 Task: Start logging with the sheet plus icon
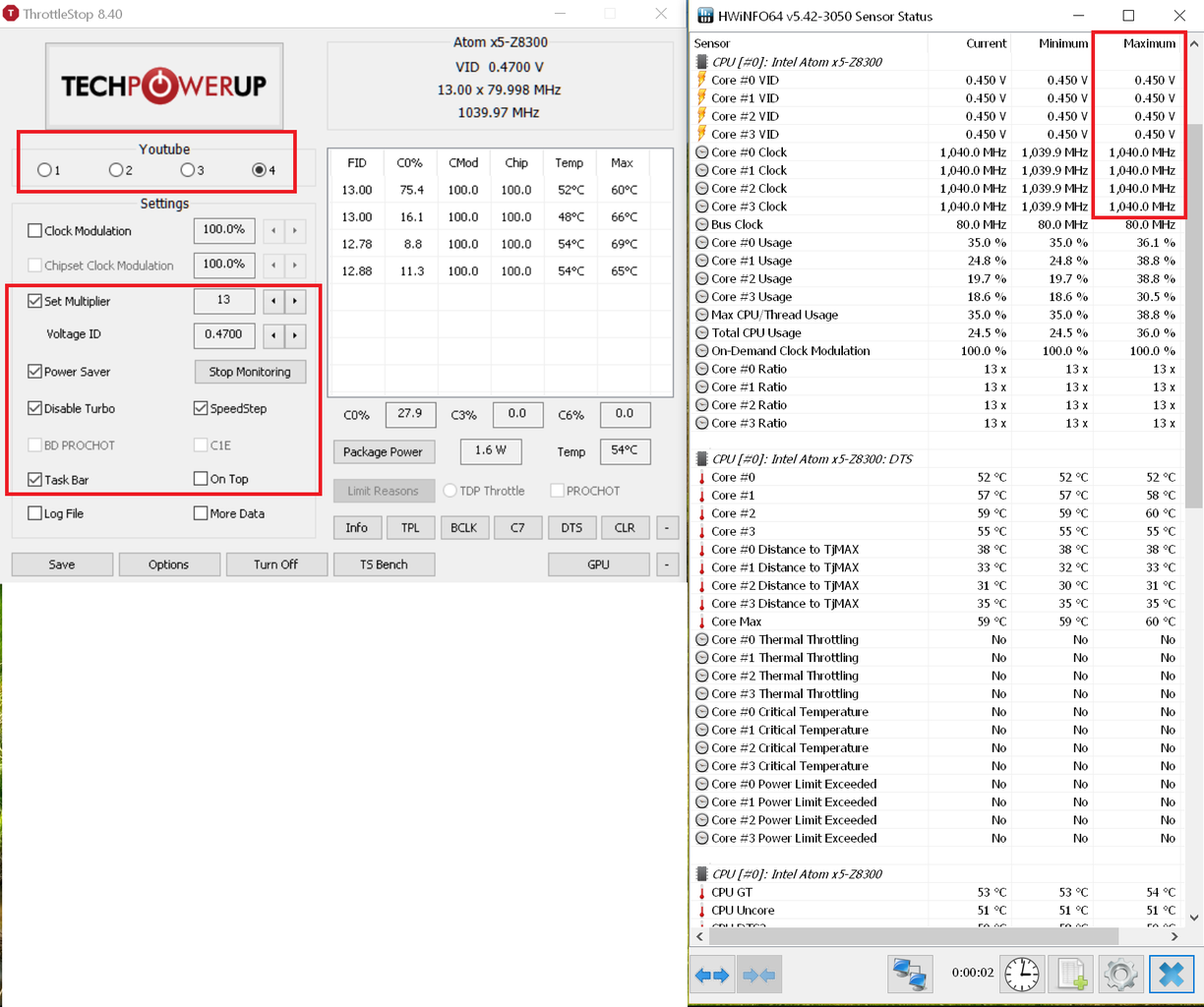pos(1071,974)
